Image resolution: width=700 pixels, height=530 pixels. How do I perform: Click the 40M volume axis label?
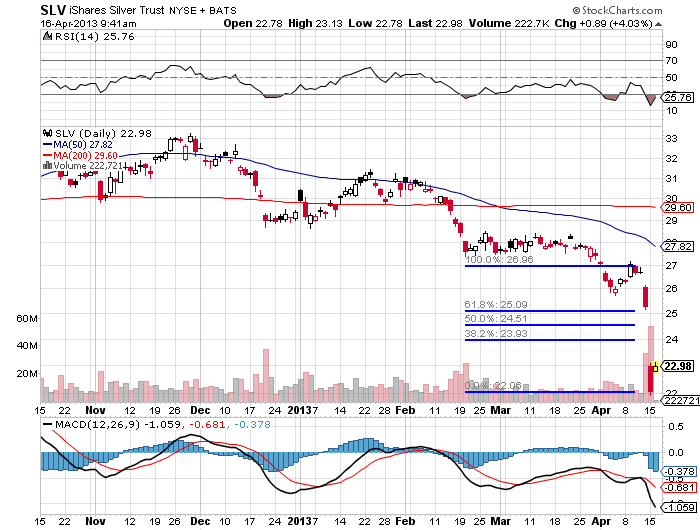click(x=27, y=345)
